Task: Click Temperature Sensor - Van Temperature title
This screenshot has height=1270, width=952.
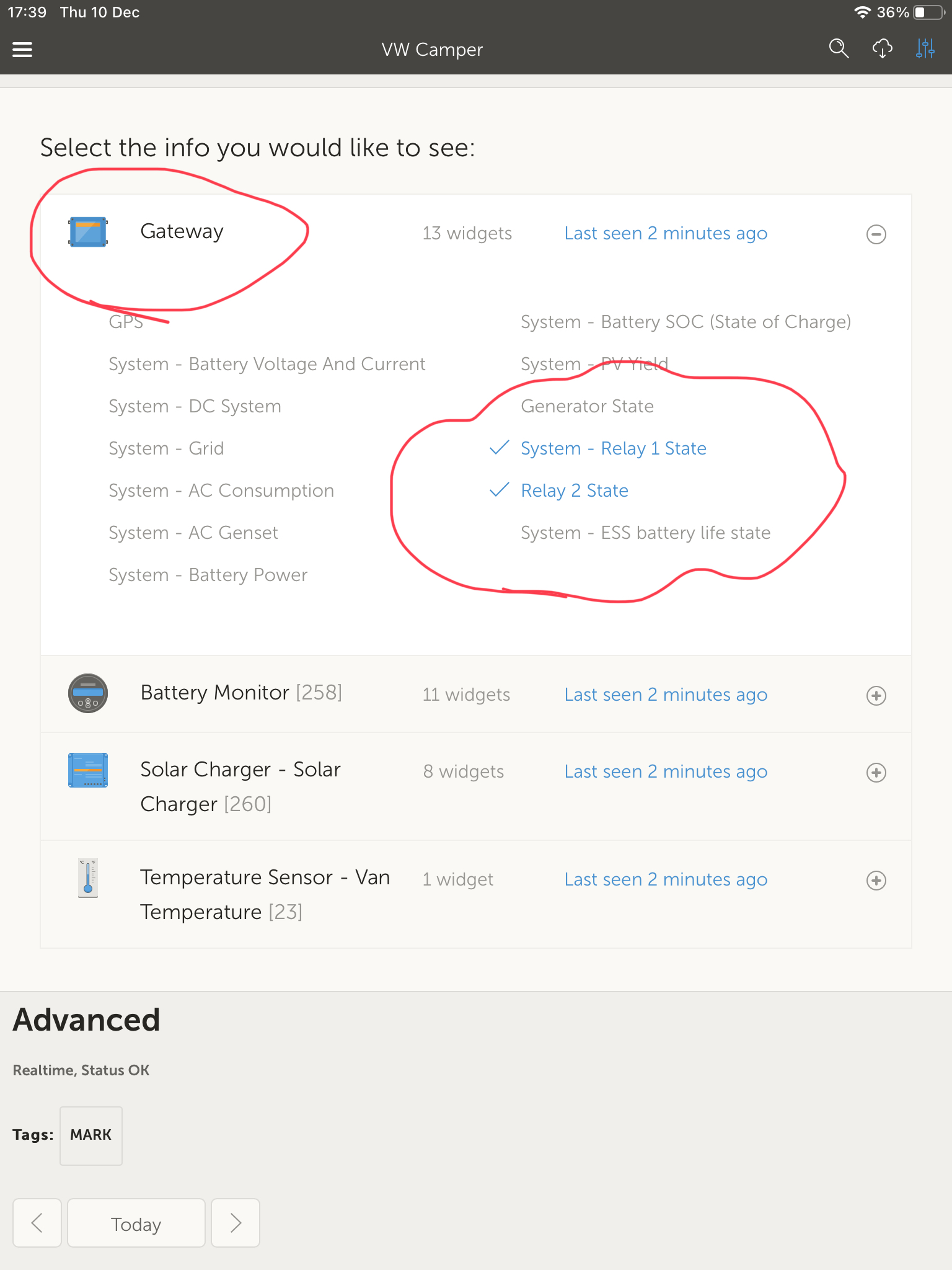Action: (x=265, y=895)
